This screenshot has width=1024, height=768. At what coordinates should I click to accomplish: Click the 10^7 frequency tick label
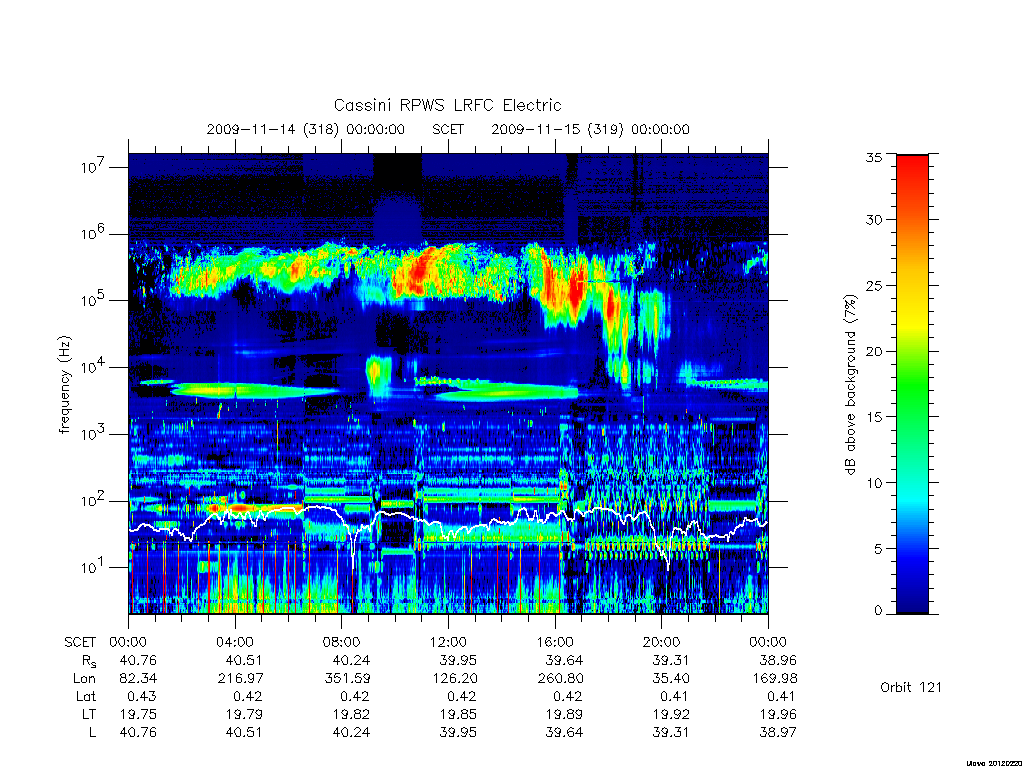(x=95, y=167)
